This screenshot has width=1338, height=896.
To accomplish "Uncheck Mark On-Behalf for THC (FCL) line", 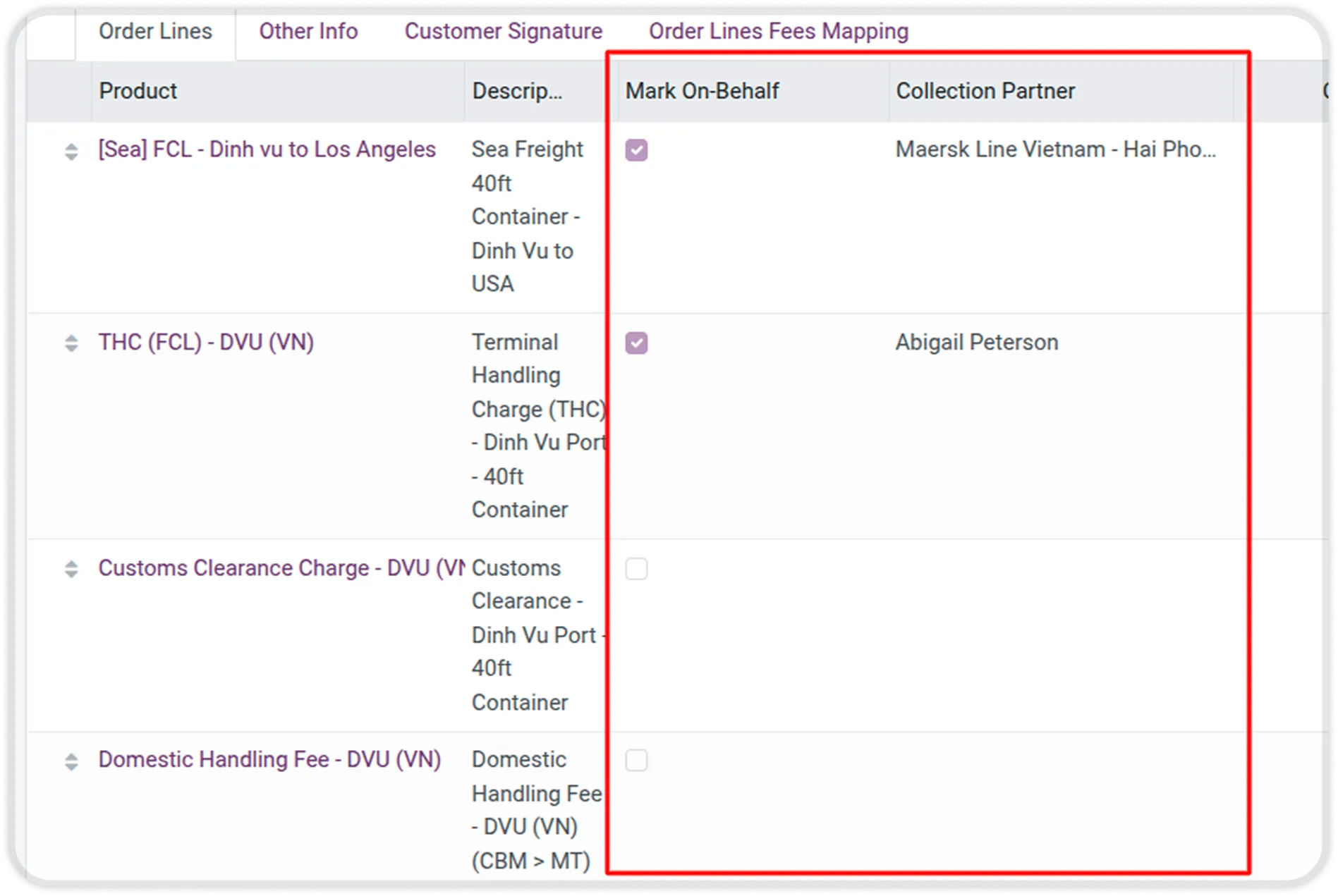I will [x=636, y=343].
